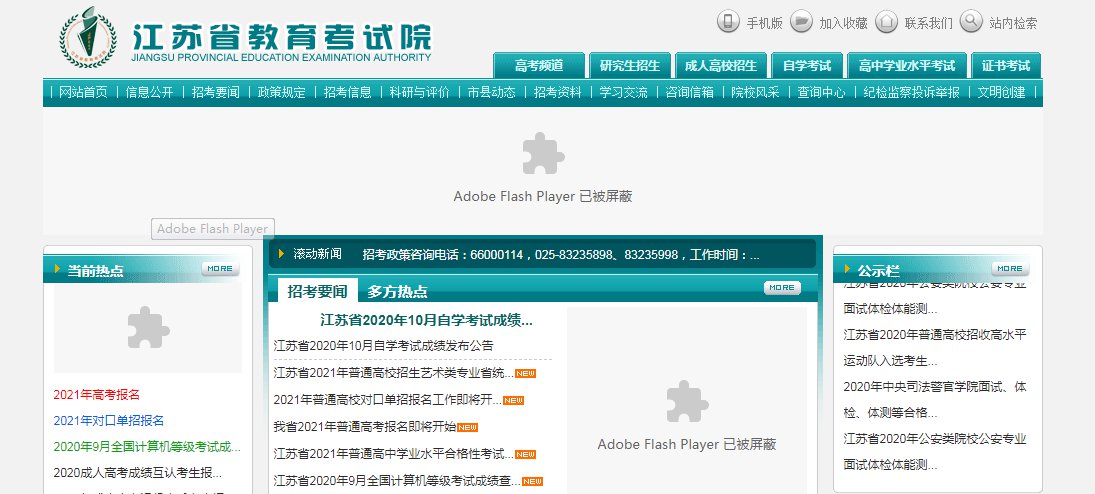Open 2021年普通高校对口单招报名工作即将开... article
The height and width of the screenshot is (494, 1095).
tap(388, 400)
